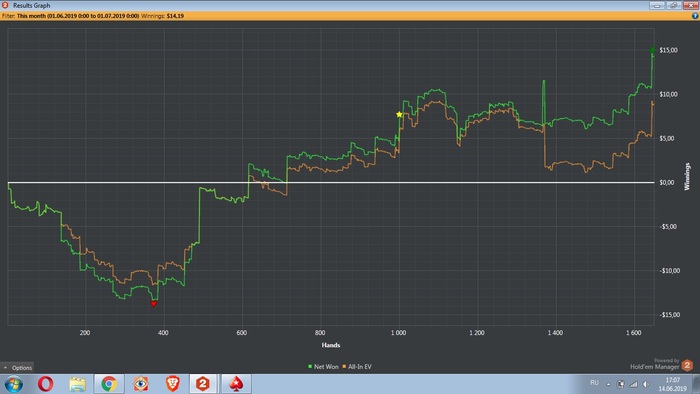
Task: Launch Opera browser from taskbar
Action: click(46, 384)
